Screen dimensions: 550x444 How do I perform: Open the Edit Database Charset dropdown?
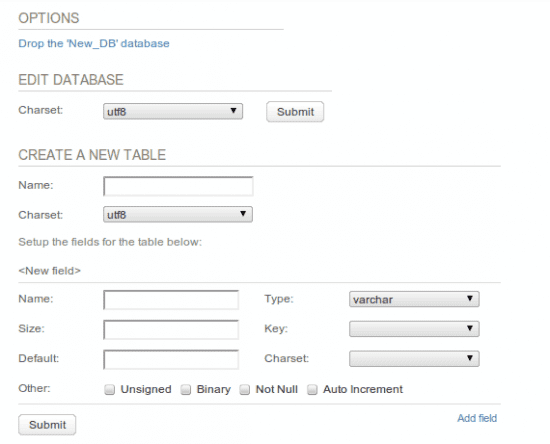pos(173,112)
